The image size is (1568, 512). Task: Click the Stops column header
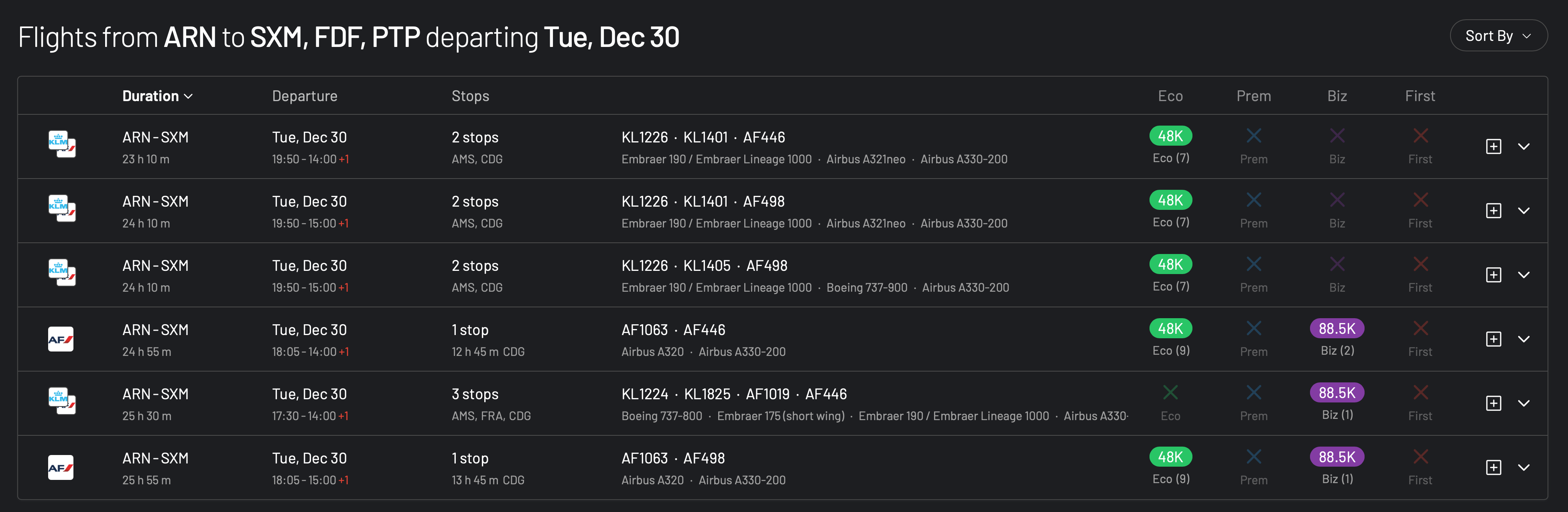(x=470, y=96)
